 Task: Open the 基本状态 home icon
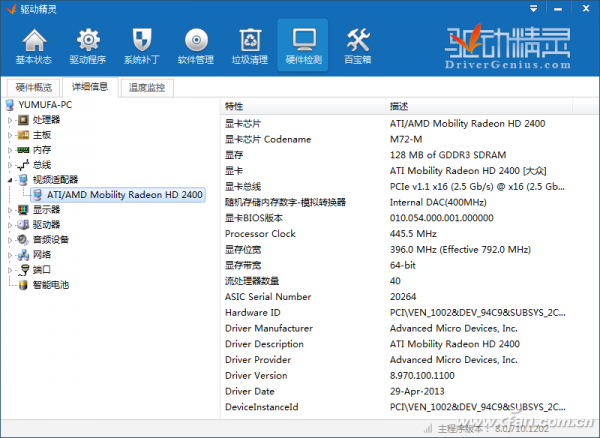[x=34, y=40]
